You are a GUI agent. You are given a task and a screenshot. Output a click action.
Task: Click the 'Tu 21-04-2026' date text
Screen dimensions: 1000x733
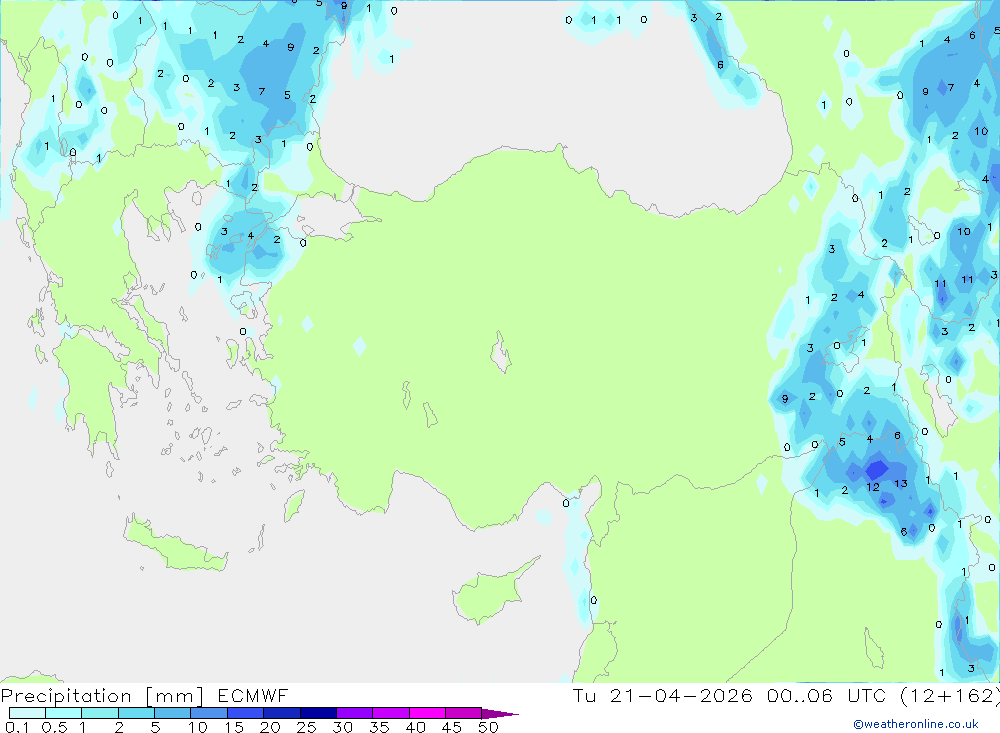click(x=662, y=696)
